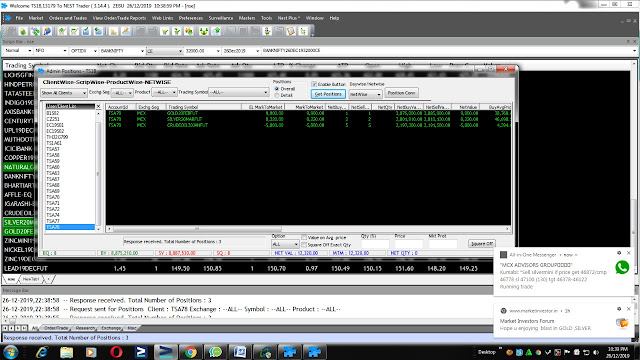Click the Mkt Prot input field
640x360 pixels.
(443, 244)
